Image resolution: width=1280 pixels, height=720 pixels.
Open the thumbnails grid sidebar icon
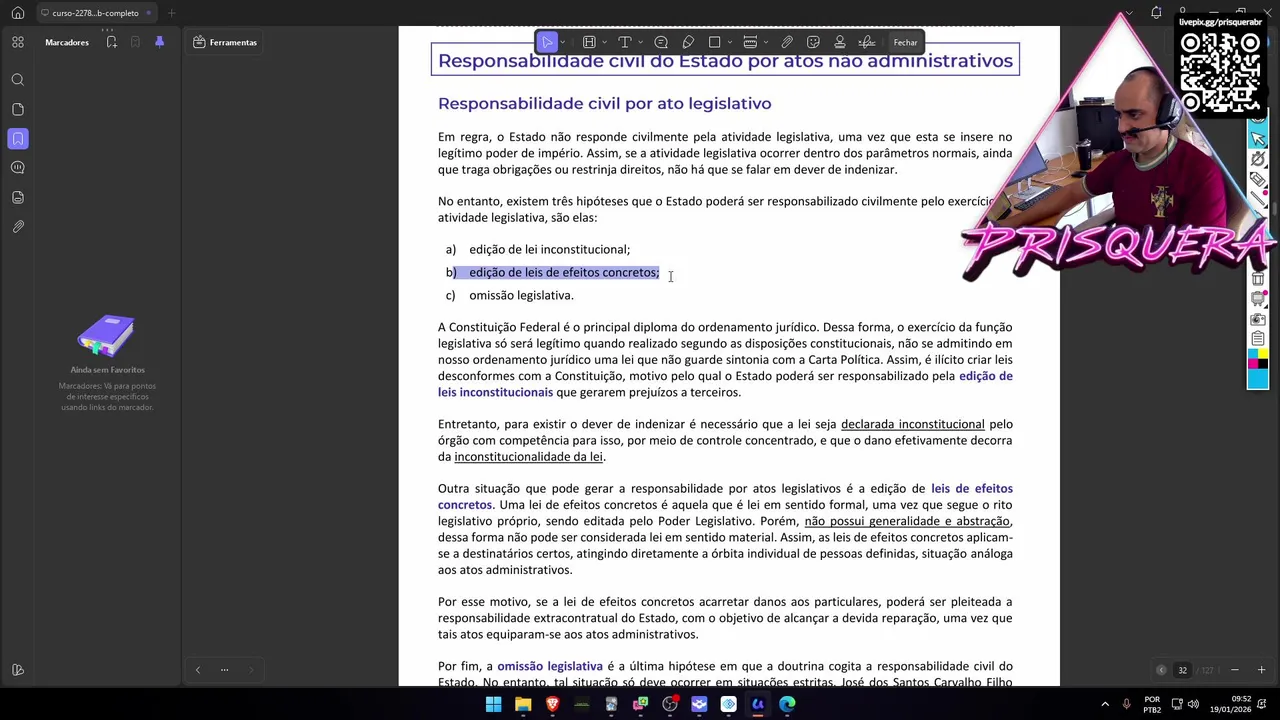[18, 42]
